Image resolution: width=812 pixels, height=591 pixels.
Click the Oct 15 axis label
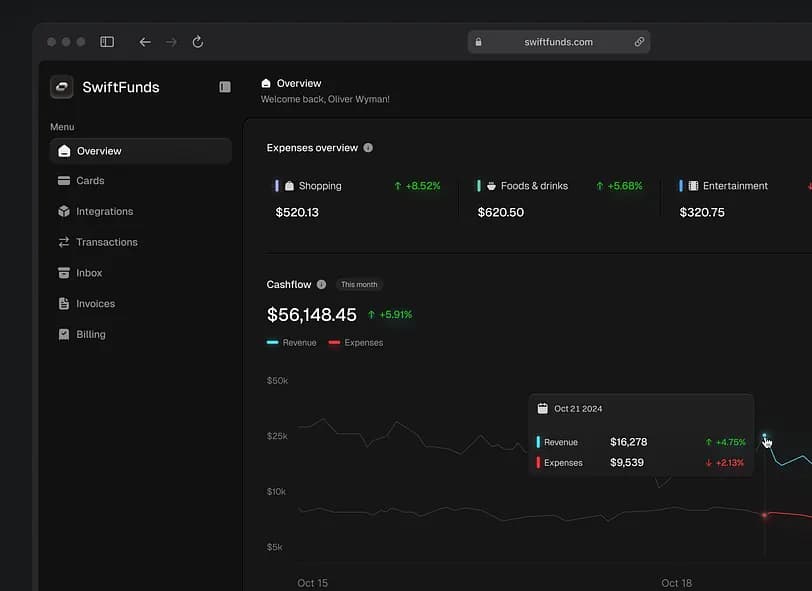[x=312, y=583]
